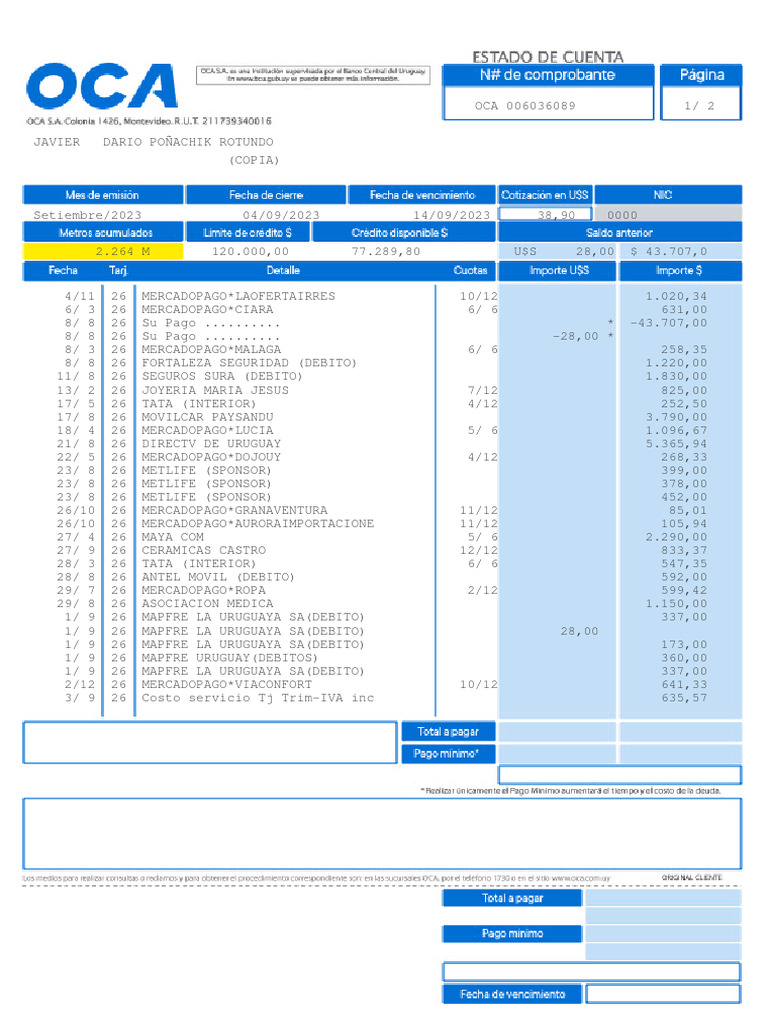The width and height of the screenshot is (768, 1024).
Task: Click the closing date 04/09/2023
Action: click(281, 215)
